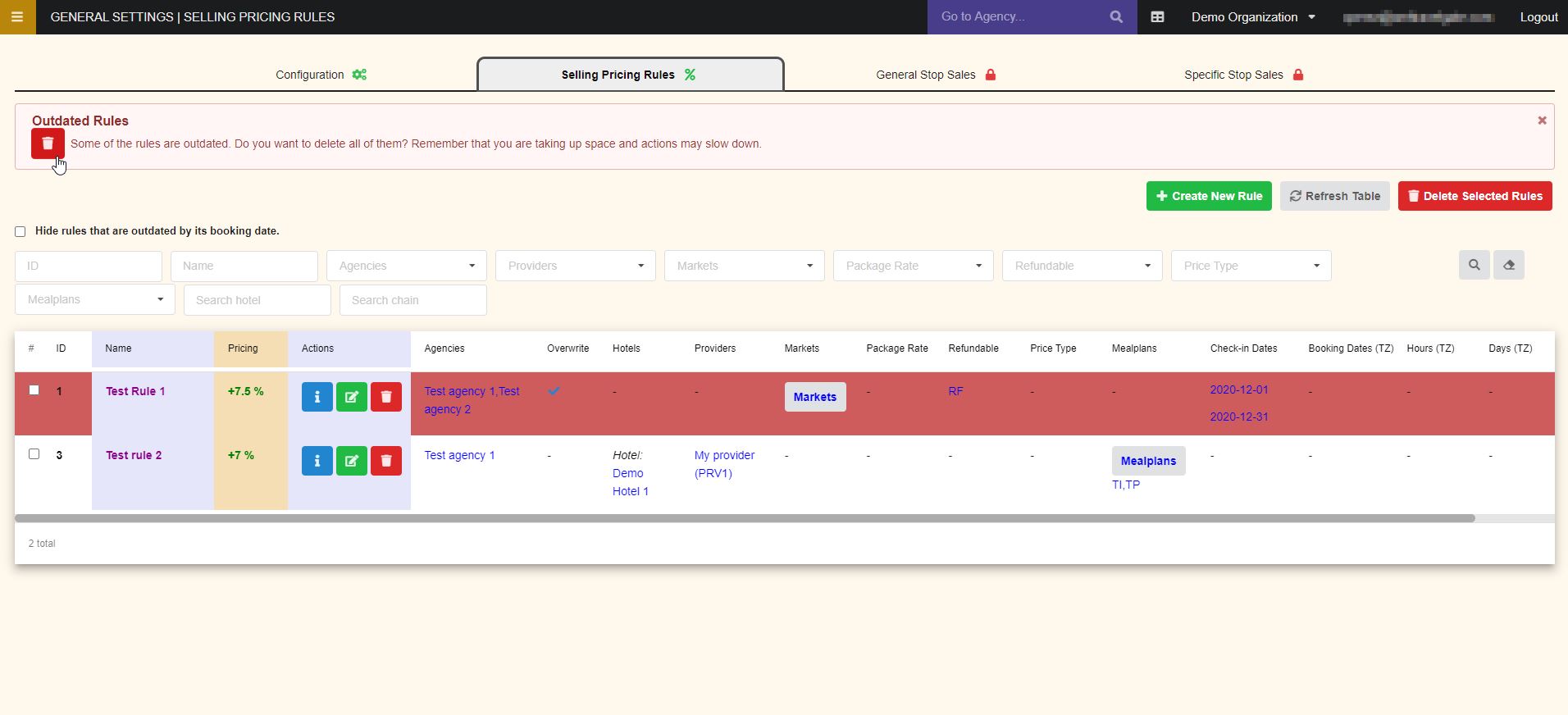Image resolution: width=1568 pixels, height=715 pixels.
Task: Expand the Price Type filter dropdown
Action: [1251, 266]
